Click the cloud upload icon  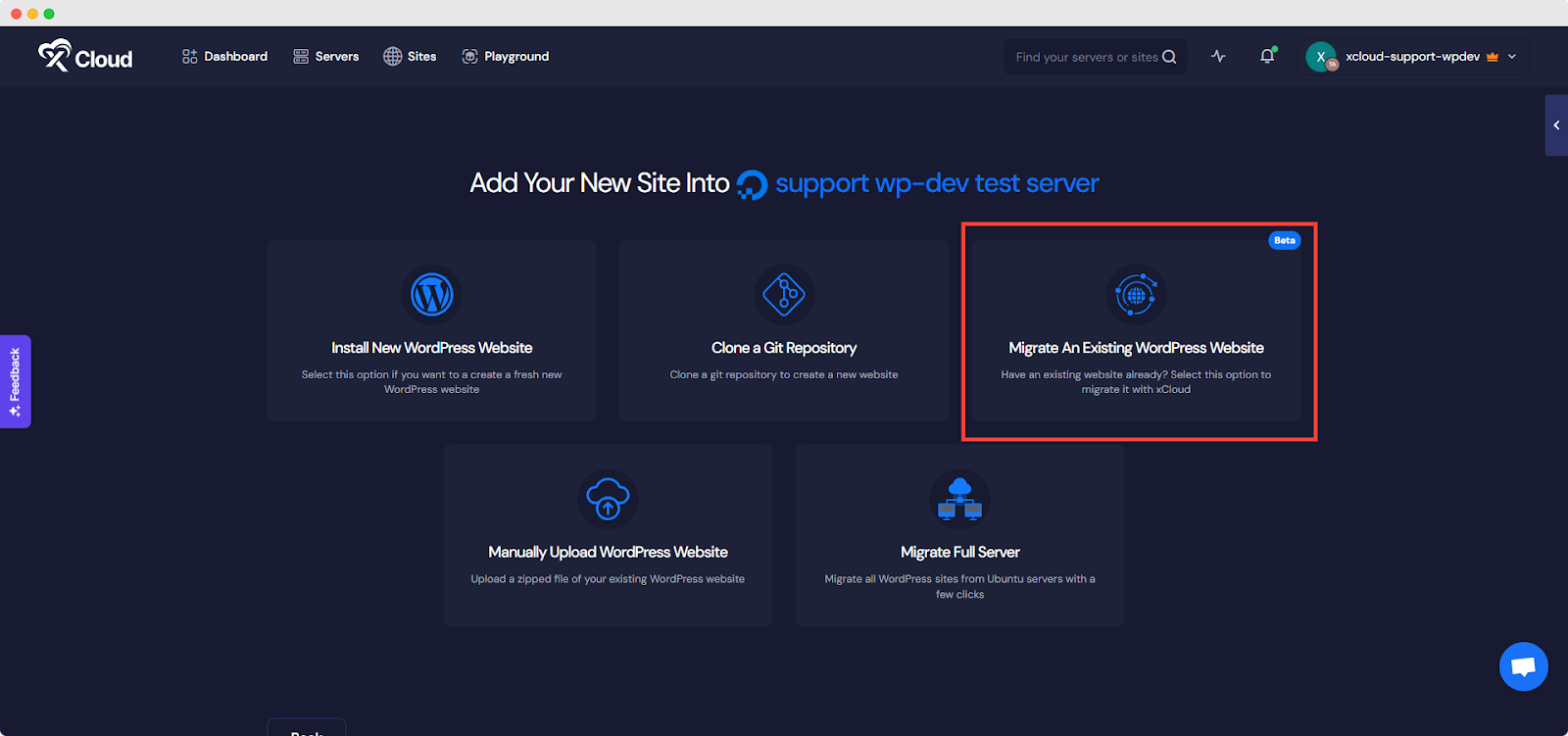[x=608, y=499]
